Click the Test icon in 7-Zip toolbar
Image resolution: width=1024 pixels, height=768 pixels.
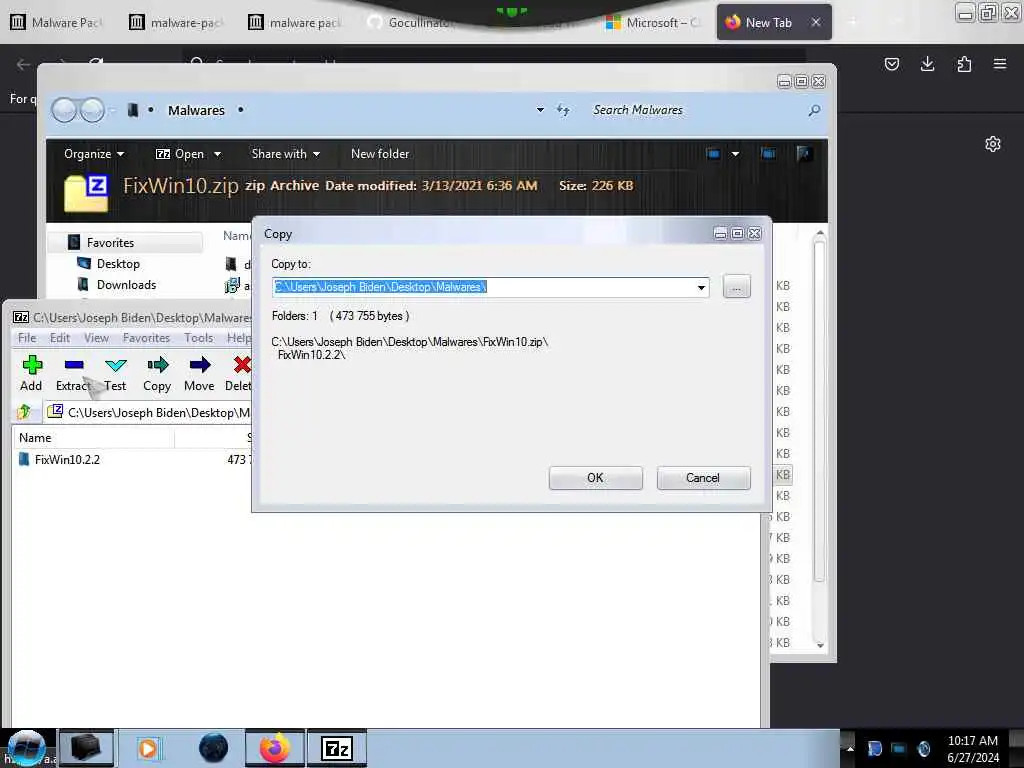116,364
